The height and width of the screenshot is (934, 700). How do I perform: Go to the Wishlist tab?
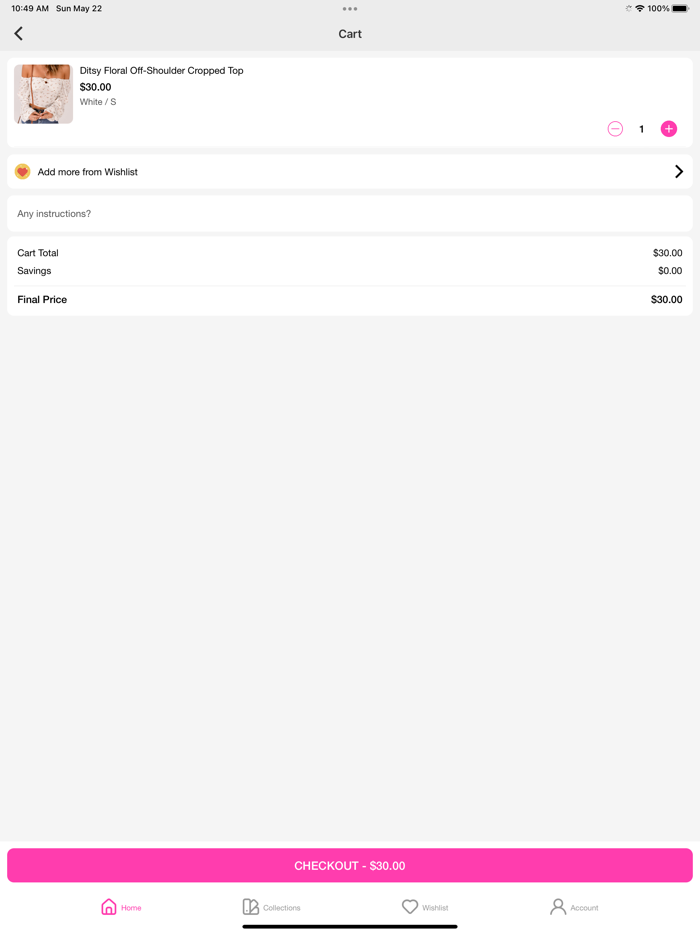[x=425, y=907]
